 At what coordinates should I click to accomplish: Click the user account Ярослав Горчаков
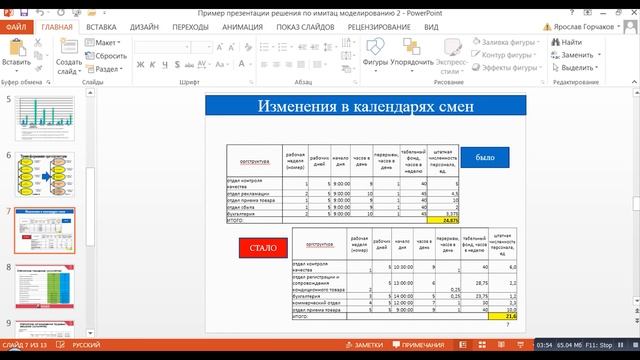584,27
